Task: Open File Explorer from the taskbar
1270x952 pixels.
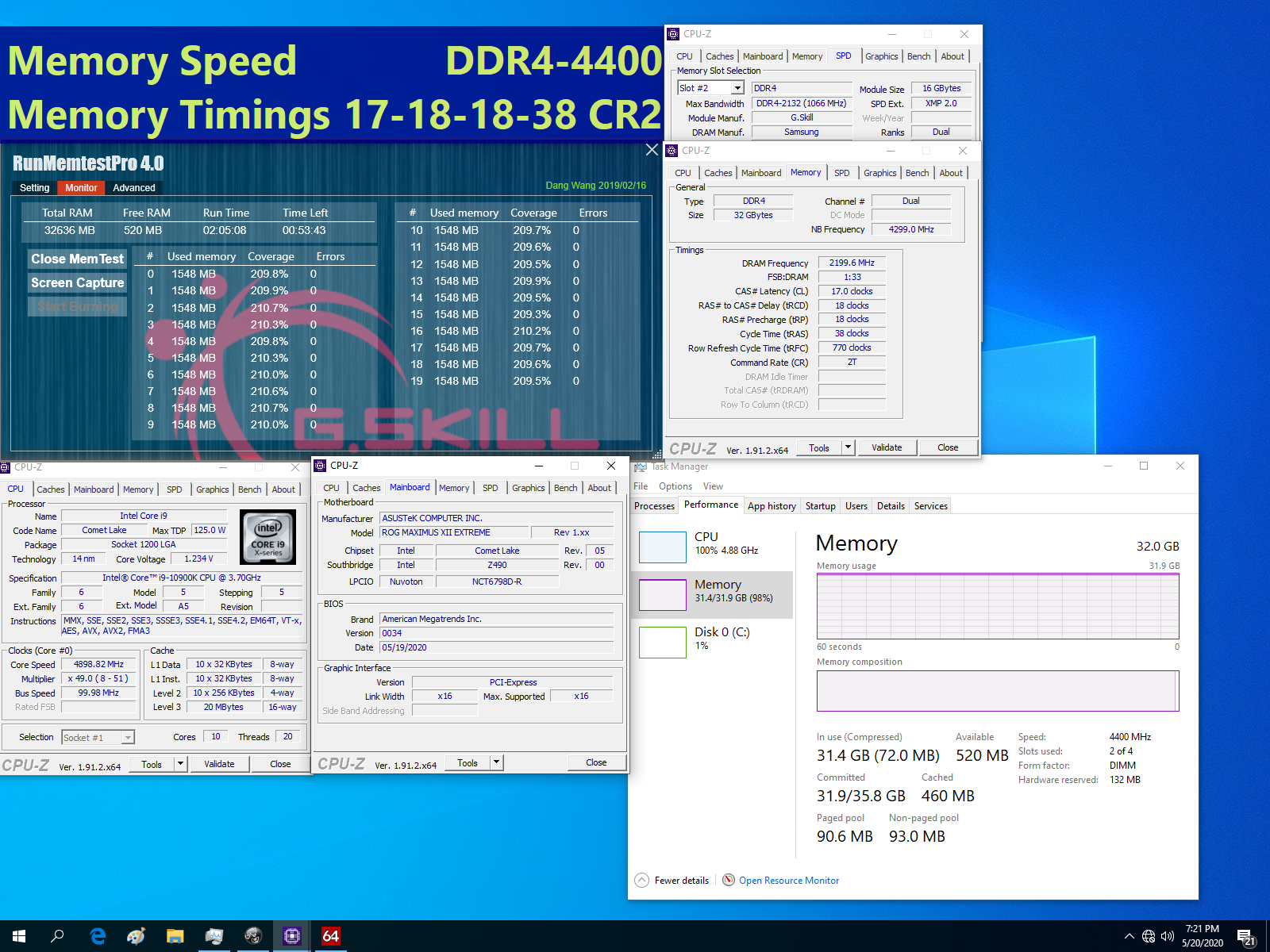Action: 175,936
